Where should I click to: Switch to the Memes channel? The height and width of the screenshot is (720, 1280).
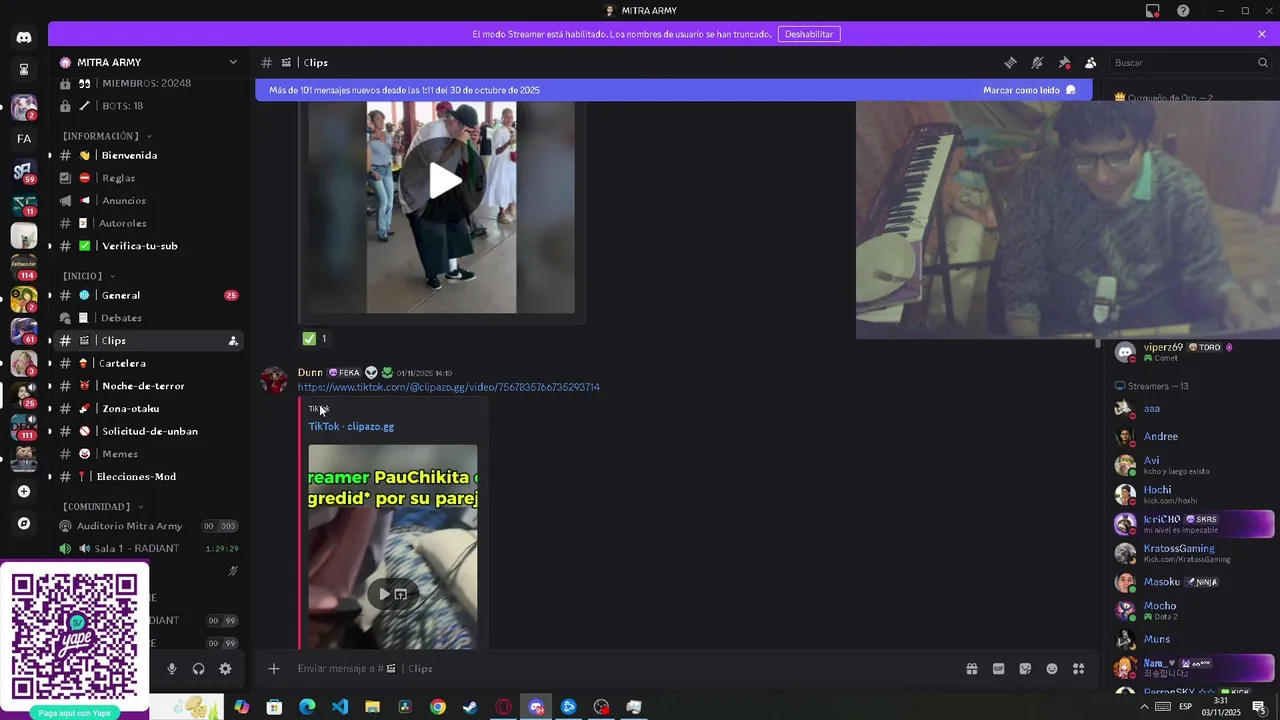click(149, 454)
